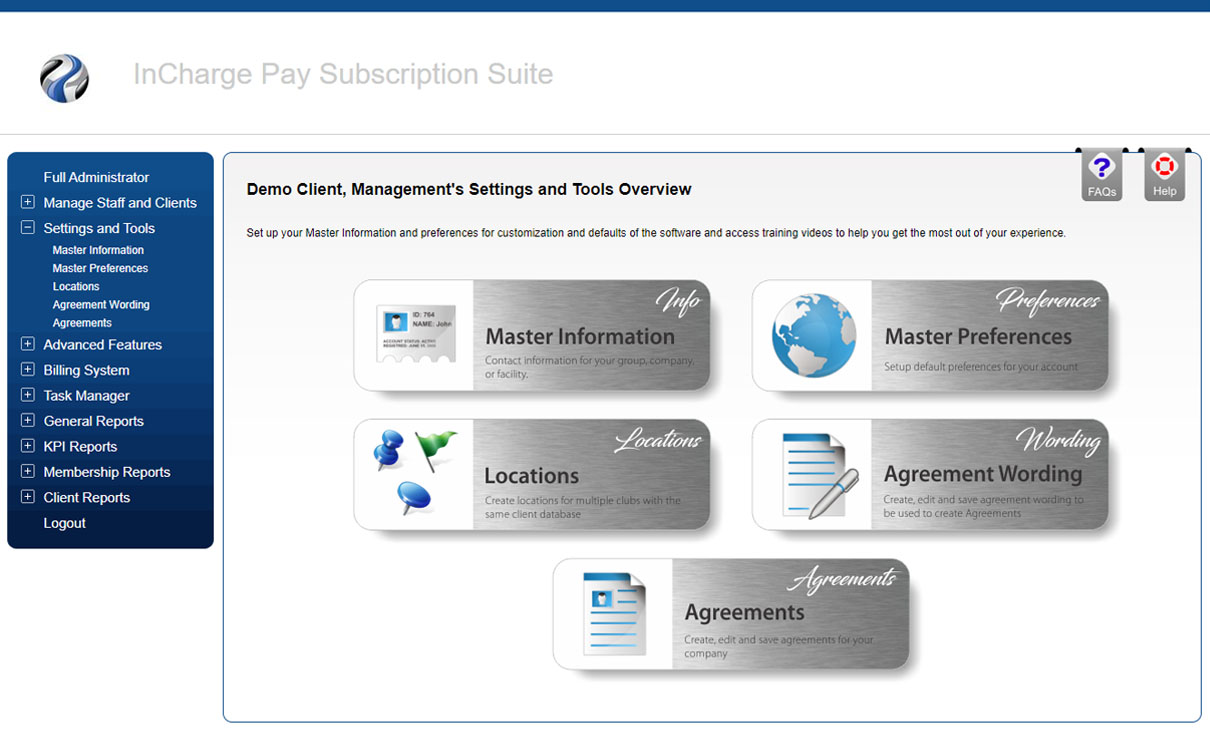Click the Help lifebuoy icon
The height and width of the screenshot is (750, 1210).
pos(1164,175)
